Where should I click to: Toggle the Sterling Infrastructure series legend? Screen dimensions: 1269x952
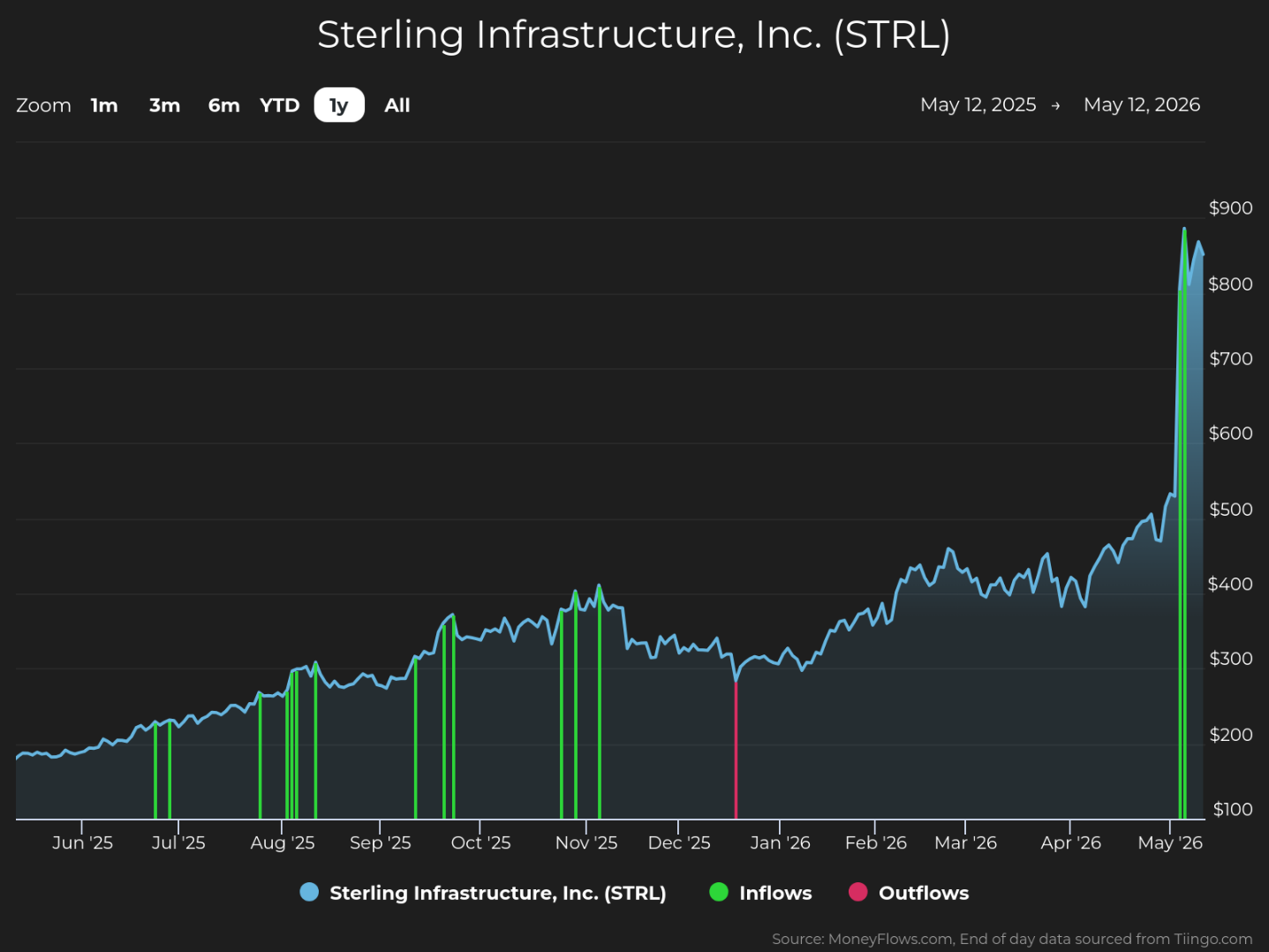click(483, 893)
